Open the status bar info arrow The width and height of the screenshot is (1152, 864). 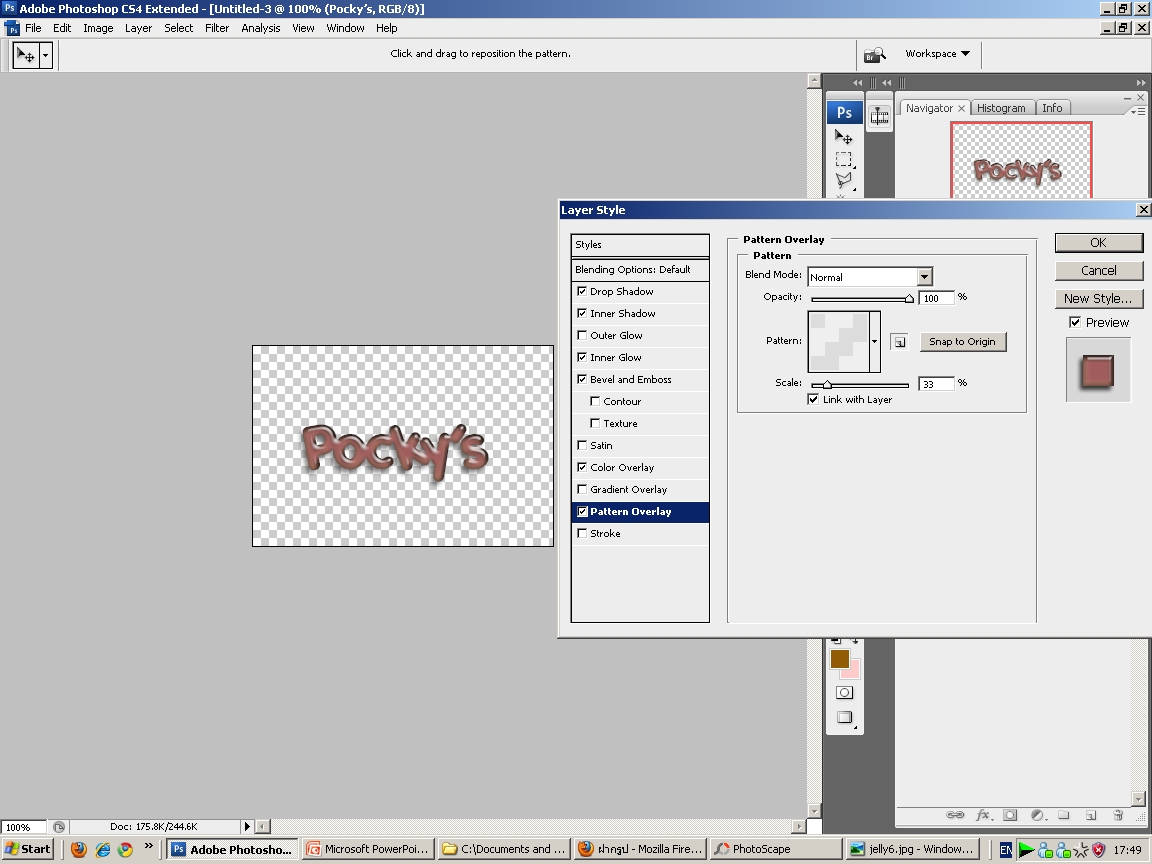click(x=247, y=827)
